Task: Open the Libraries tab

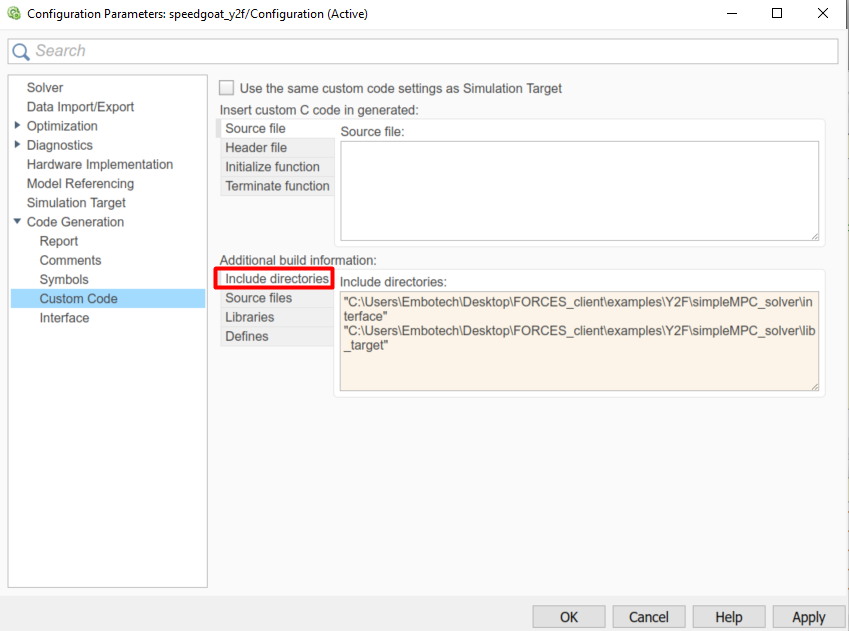Action: point(250,317)
